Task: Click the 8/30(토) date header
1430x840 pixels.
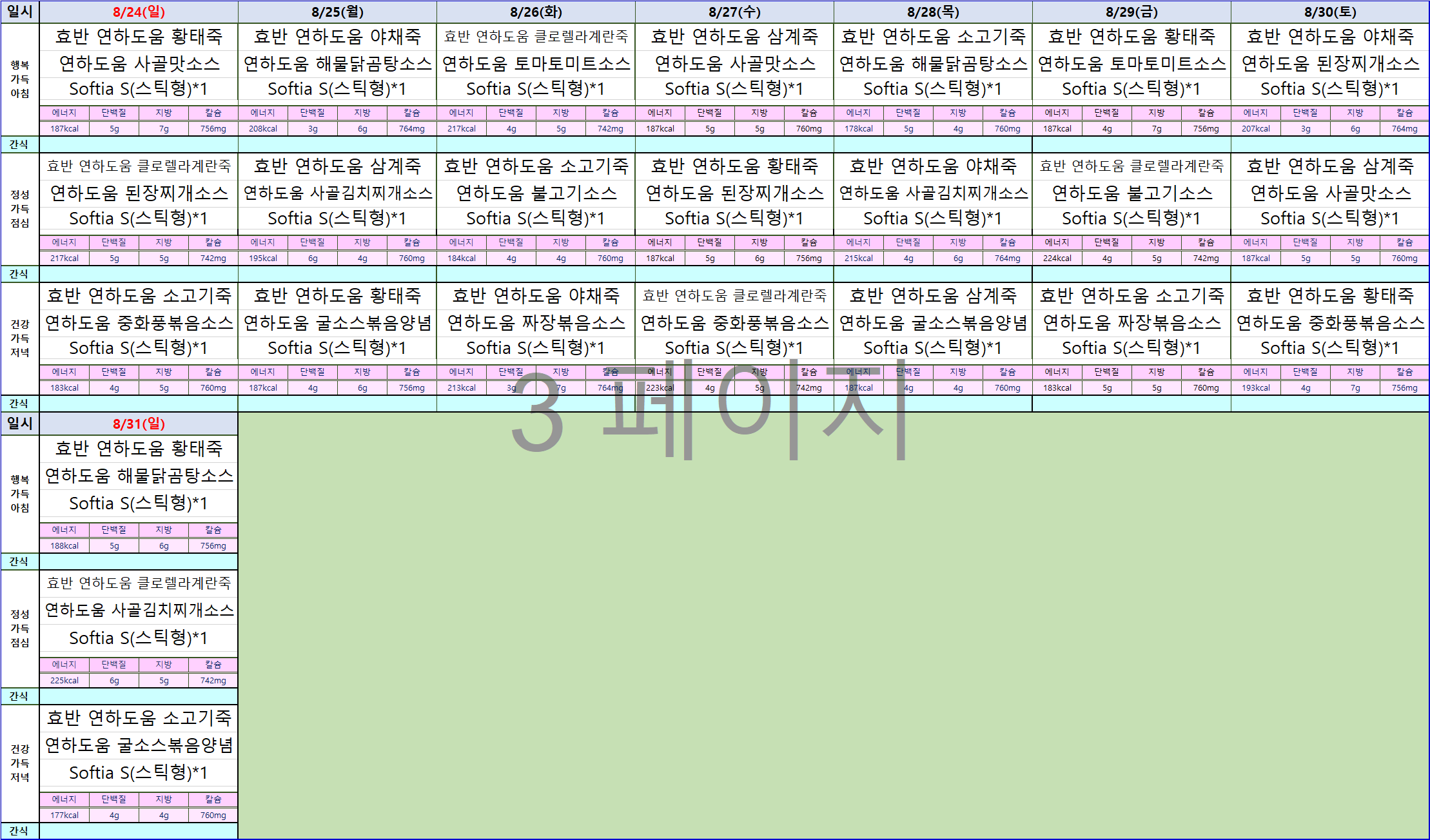Action: click(1330, 12)
